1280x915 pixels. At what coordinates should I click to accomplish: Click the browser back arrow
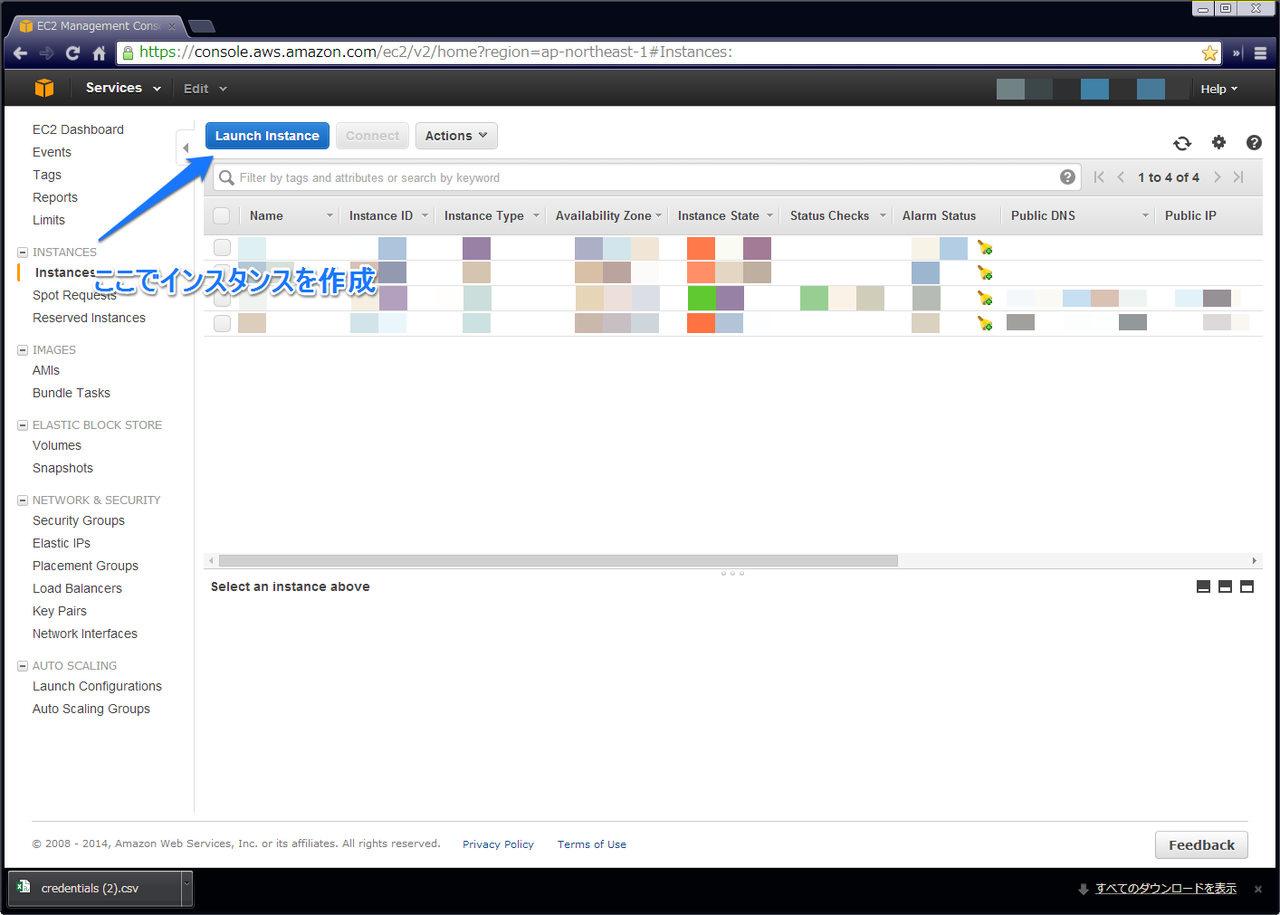(x=20, y=53)
